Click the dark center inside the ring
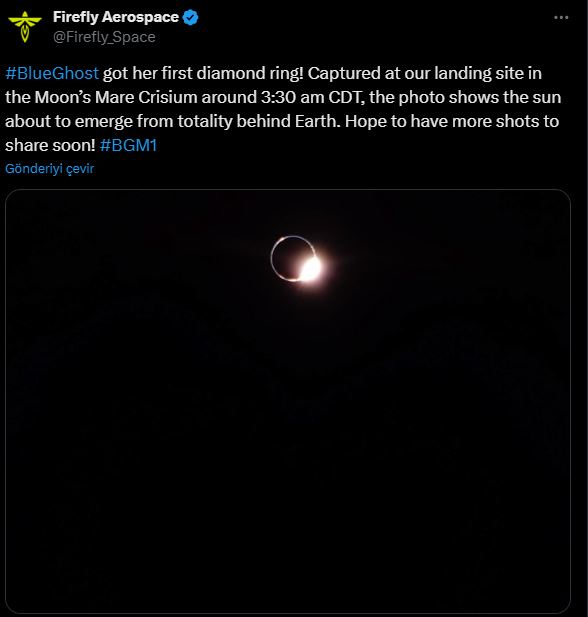 (x=290, y=257)
